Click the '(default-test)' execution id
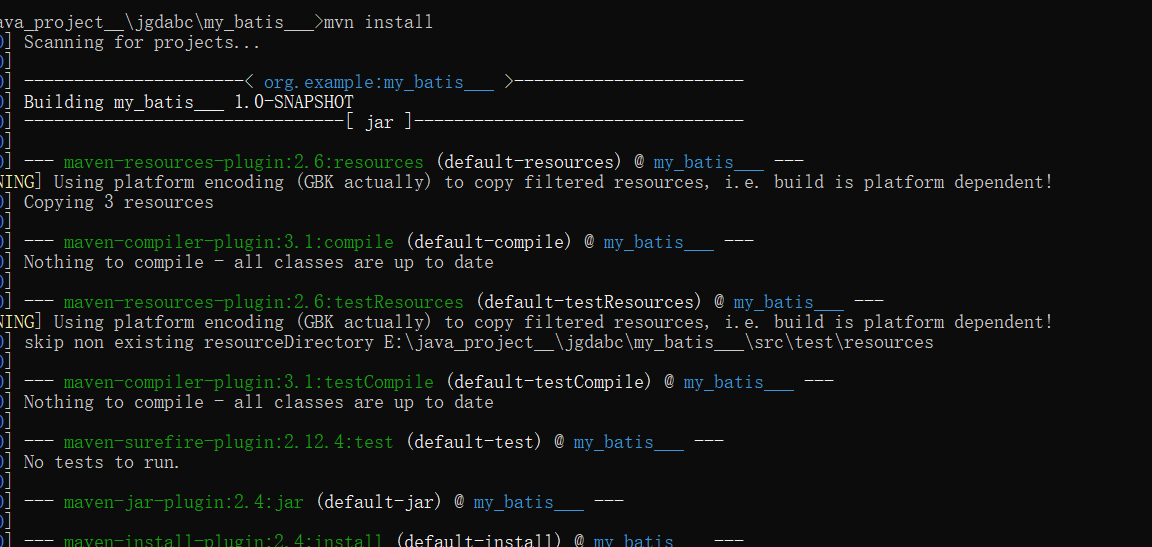This screenshot has width=1152, height=547. (x=474, y=442)
